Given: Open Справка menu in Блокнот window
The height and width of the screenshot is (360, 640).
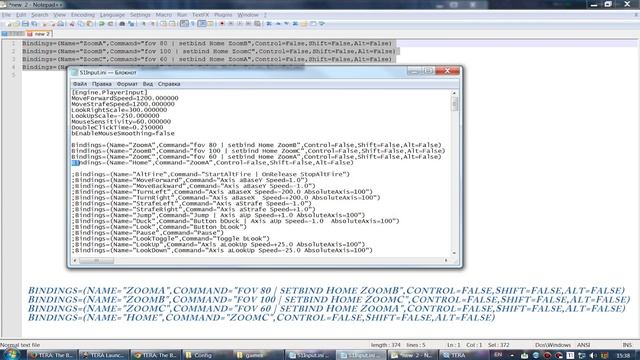Looking at the screenshot, I should click(169, 84).
